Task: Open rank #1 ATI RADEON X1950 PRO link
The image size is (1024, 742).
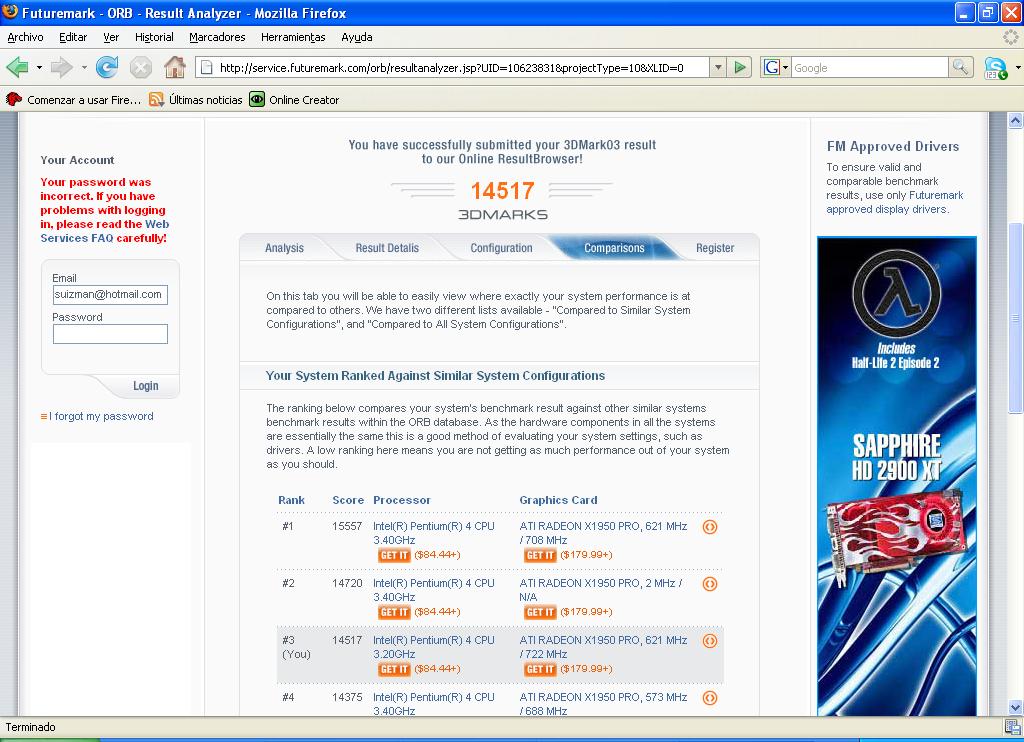Action: coord(603,533)
